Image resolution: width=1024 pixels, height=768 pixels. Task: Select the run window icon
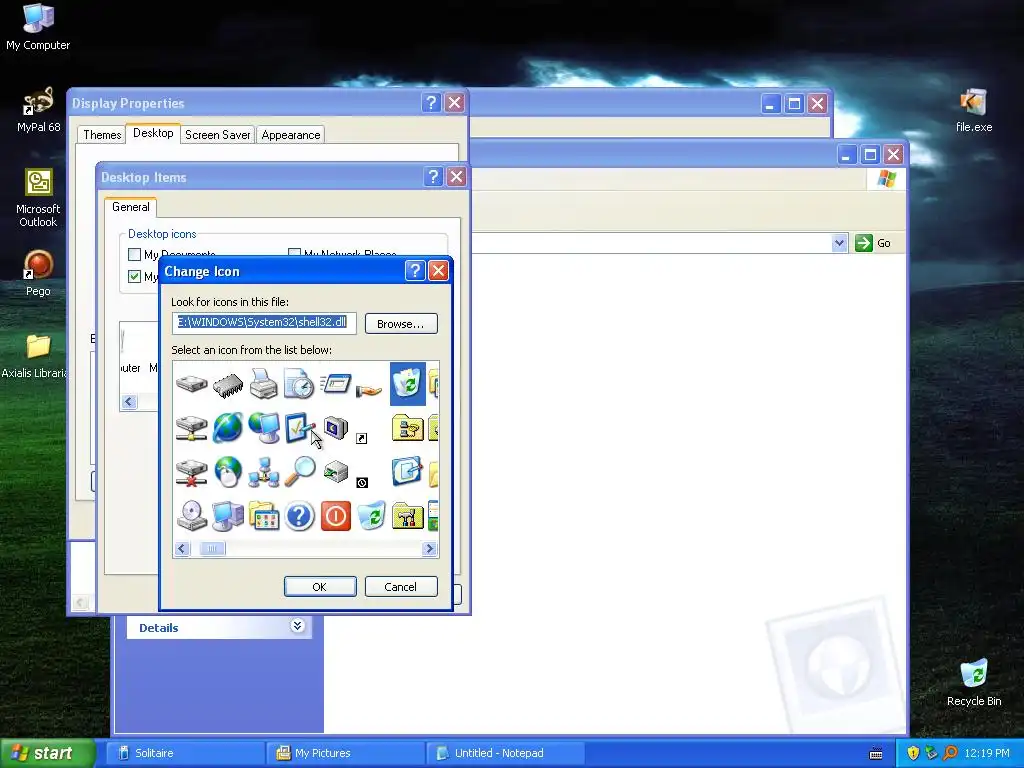(336, 383)
